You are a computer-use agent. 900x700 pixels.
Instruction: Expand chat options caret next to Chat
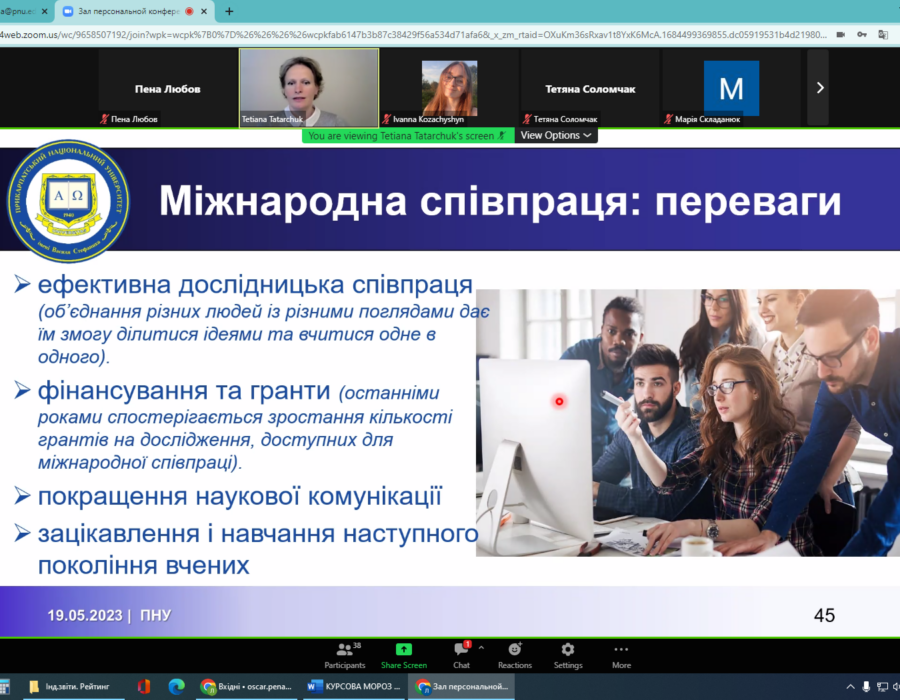[481, 648]
